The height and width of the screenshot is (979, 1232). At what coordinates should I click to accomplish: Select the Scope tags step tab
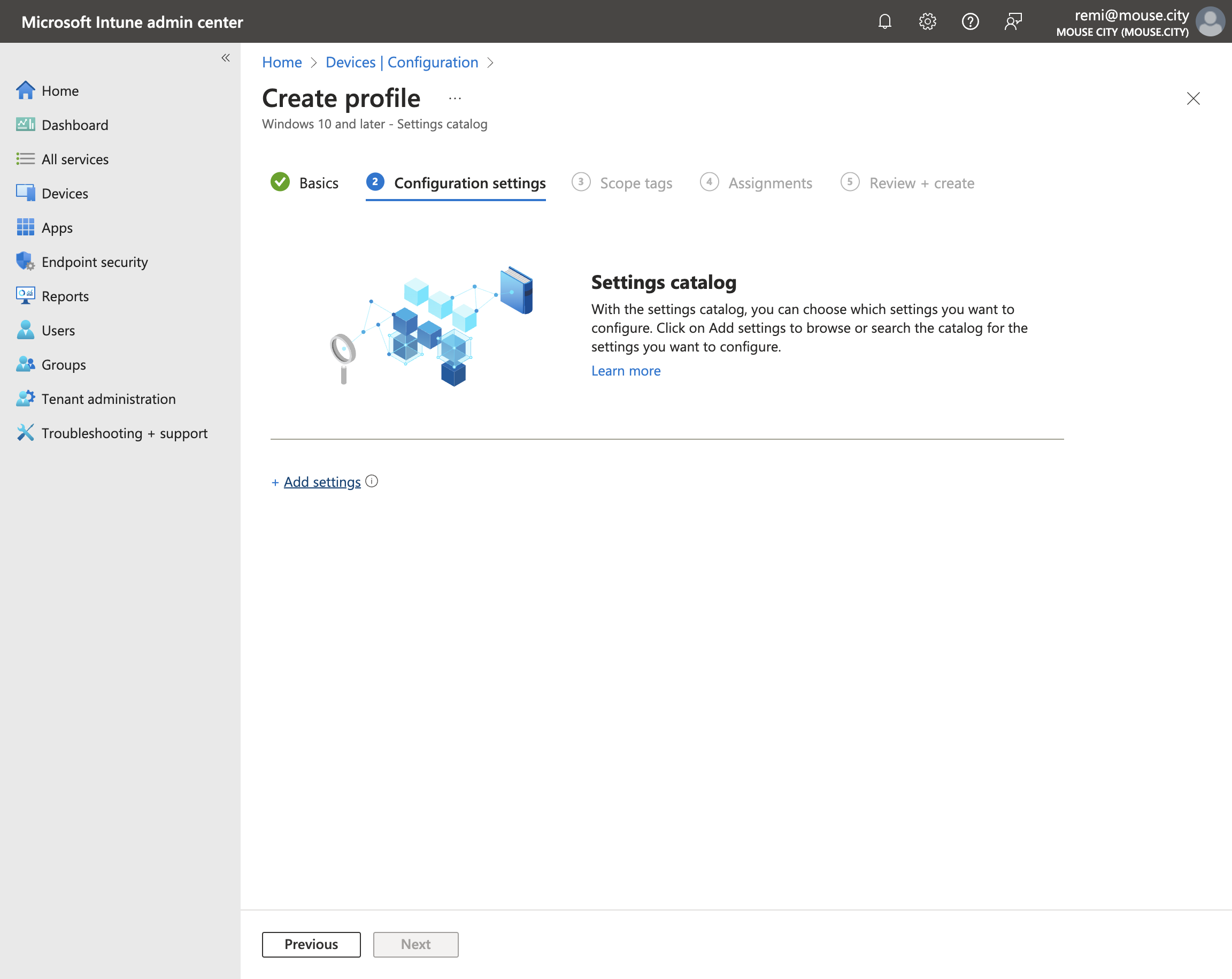click(622, 183)
